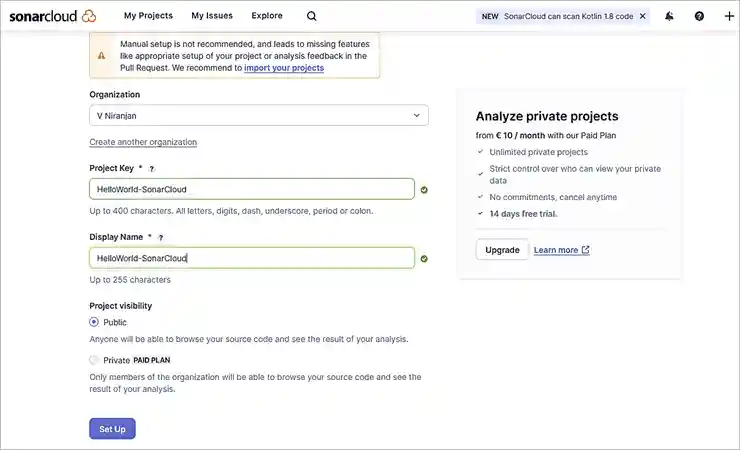This screenshot has height=450, width=740.
Task: Expand the Organization dropdown
Action: 259,116
